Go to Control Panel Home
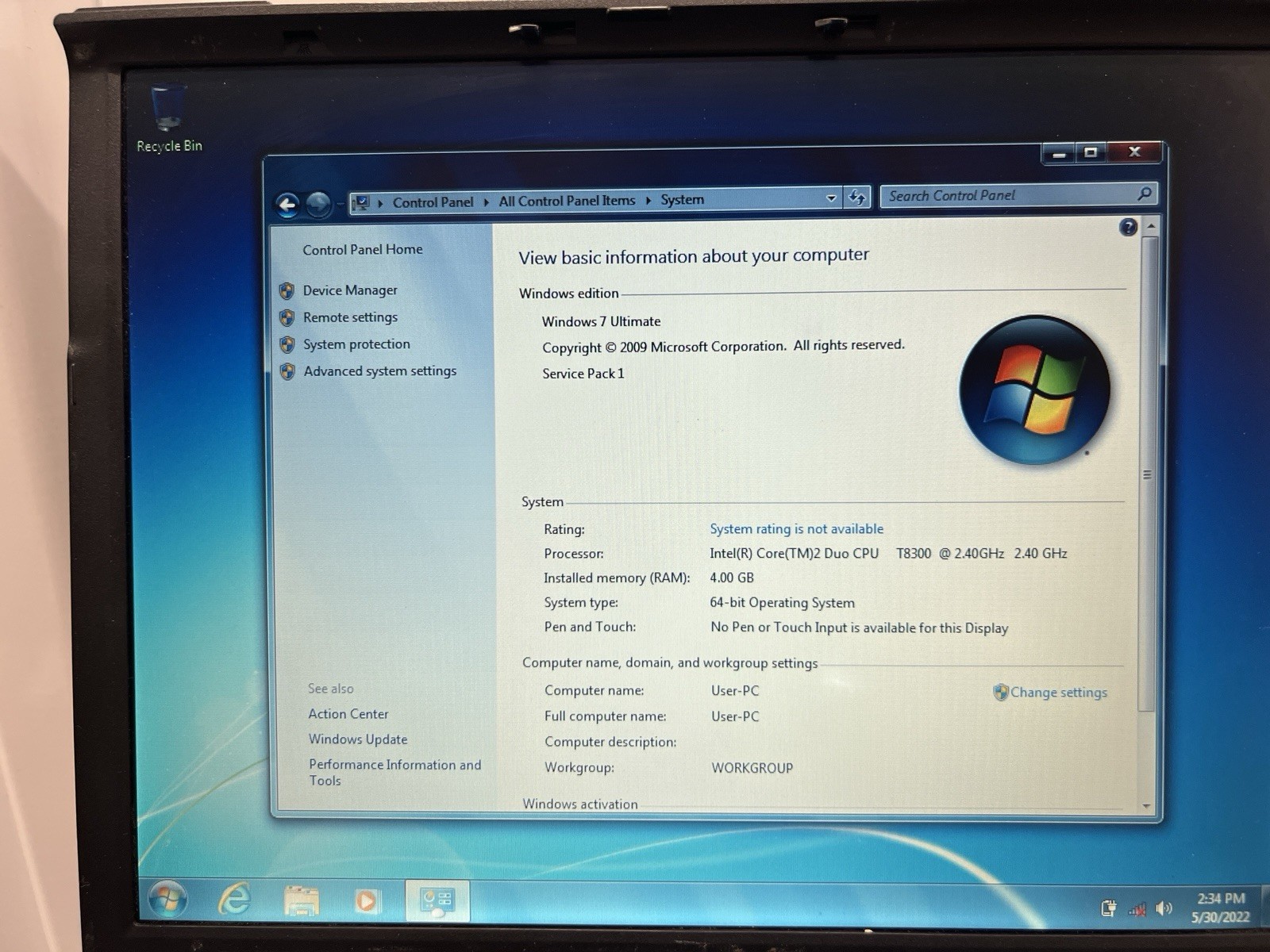1270x952 pixels. click(x=362, y=249)
